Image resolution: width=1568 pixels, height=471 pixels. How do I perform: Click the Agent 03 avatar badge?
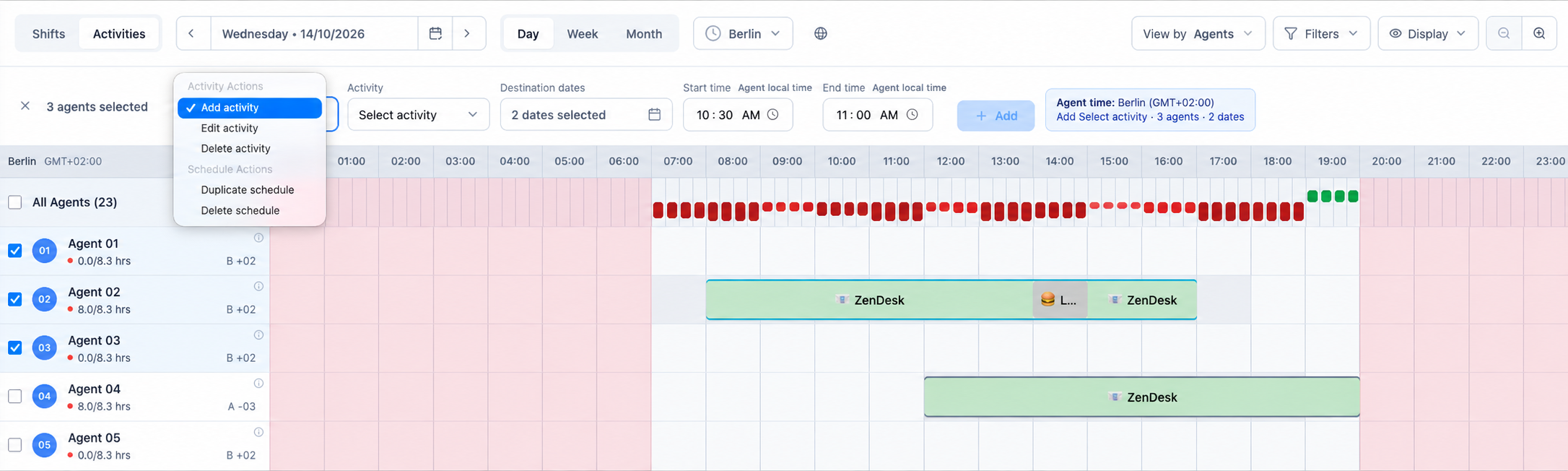tap(45, 347)
